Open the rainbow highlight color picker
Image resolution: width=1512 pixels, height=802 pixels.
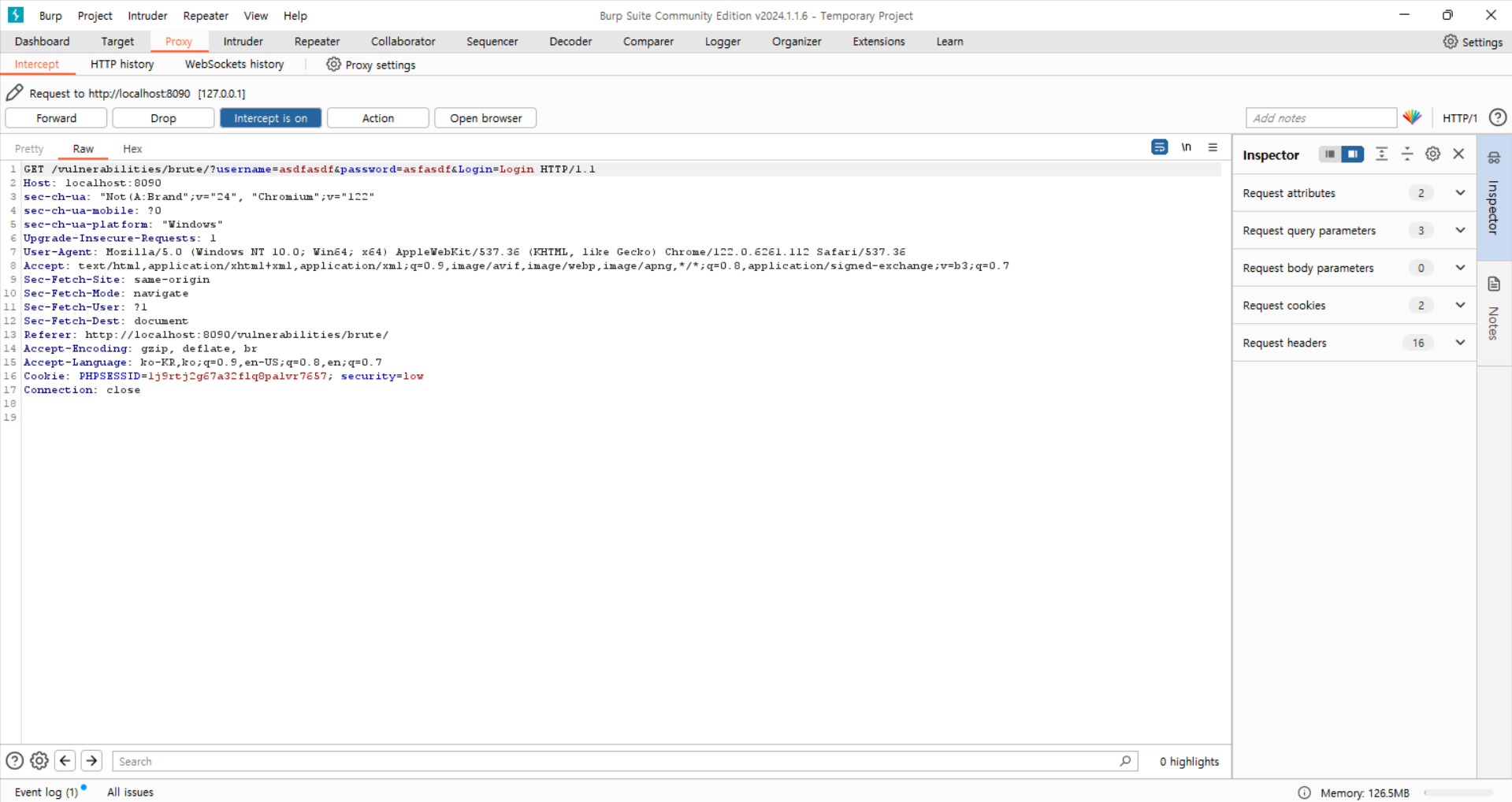coord(1412,117)
